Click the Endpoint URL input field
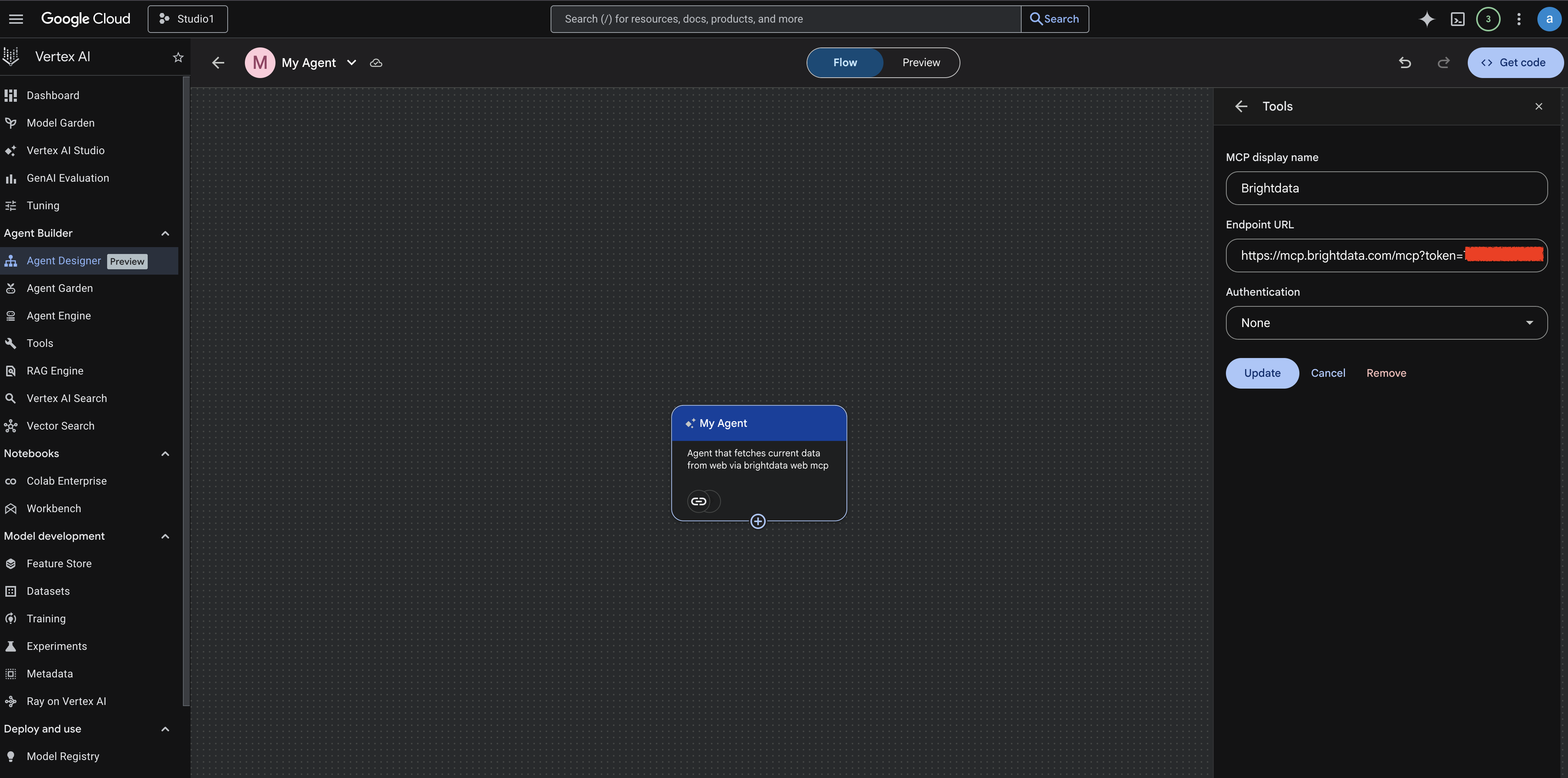This screenshot has height=778, width=1568. (x=1386, y=256)
